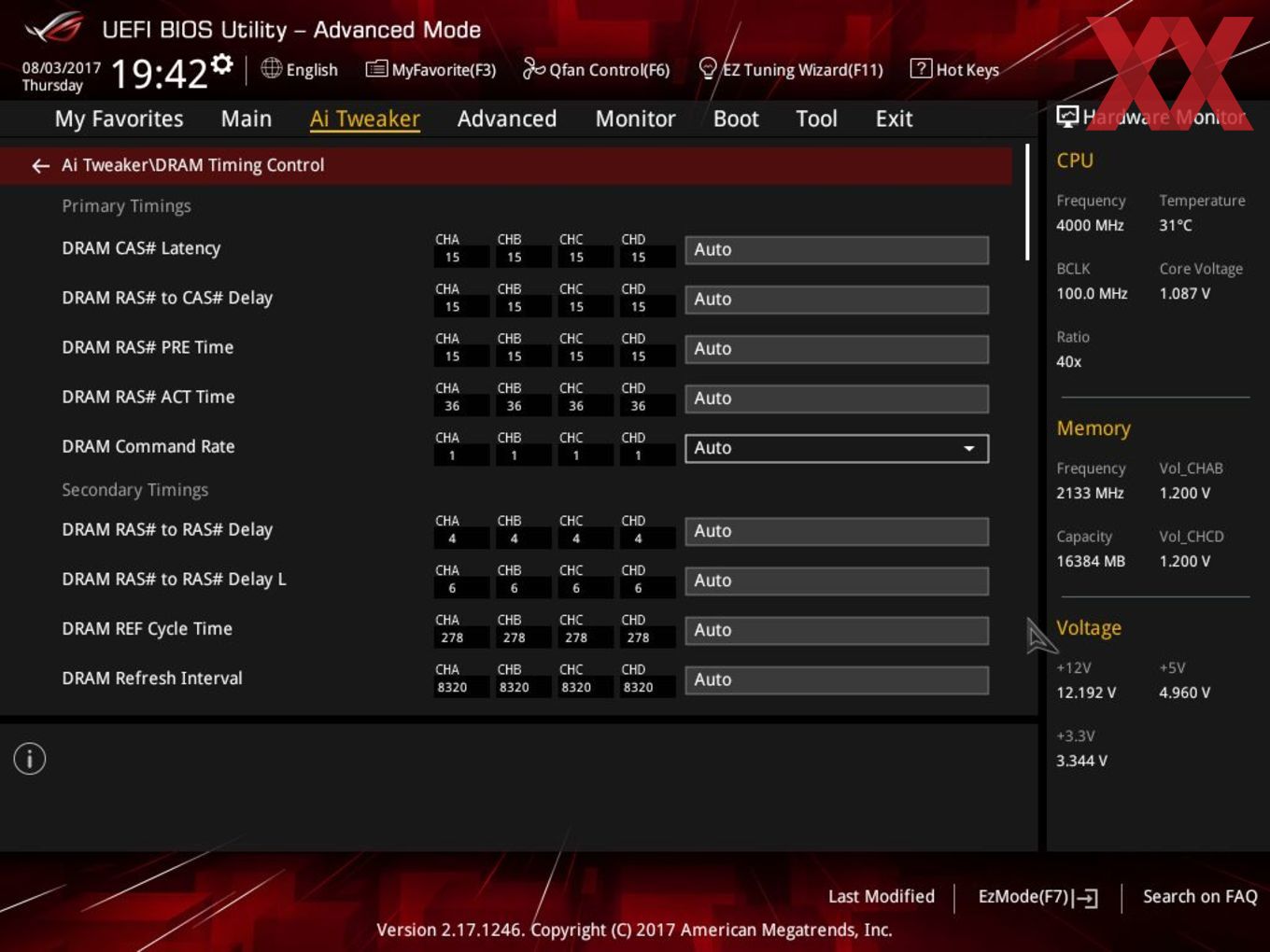Select DRAM RAS# ACT Time Auto field

(x=837, y=399)
